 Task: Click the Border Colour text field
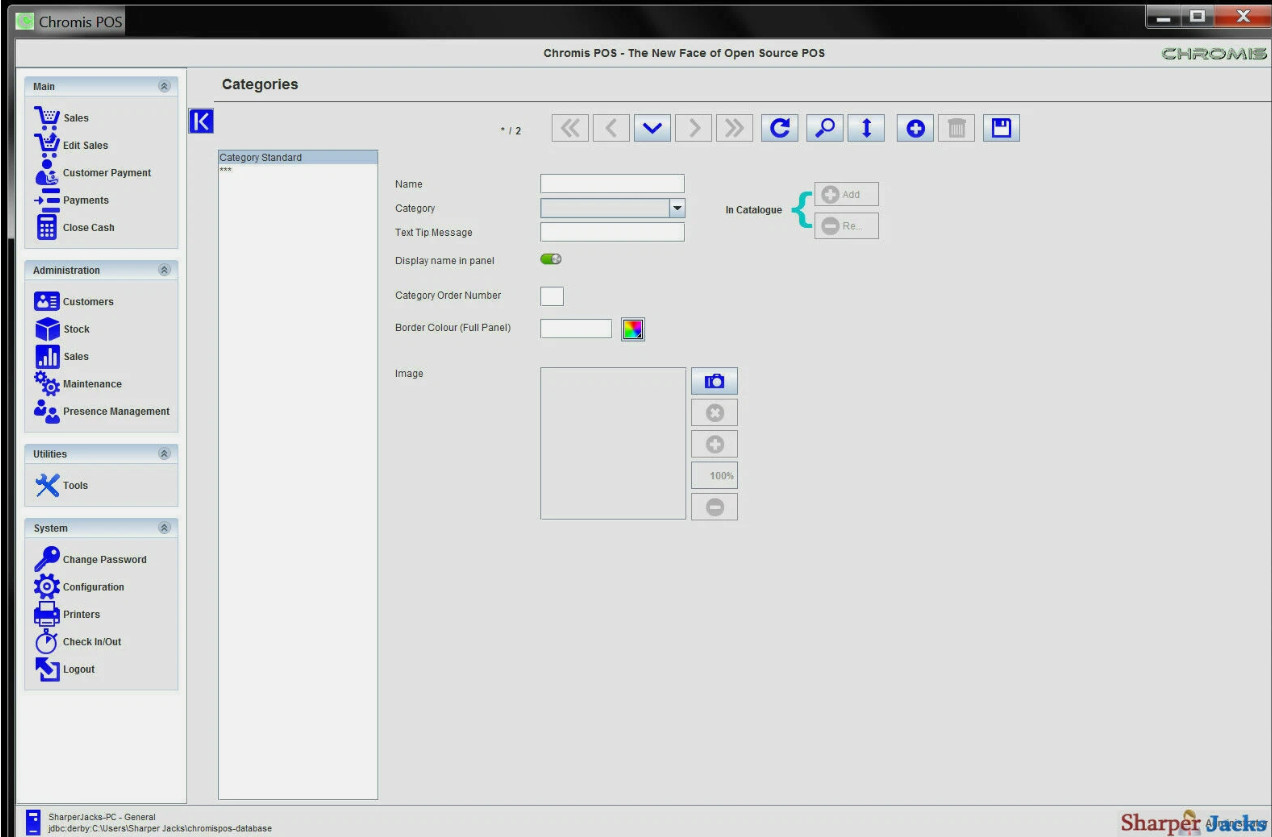click(x=576, y=328)
